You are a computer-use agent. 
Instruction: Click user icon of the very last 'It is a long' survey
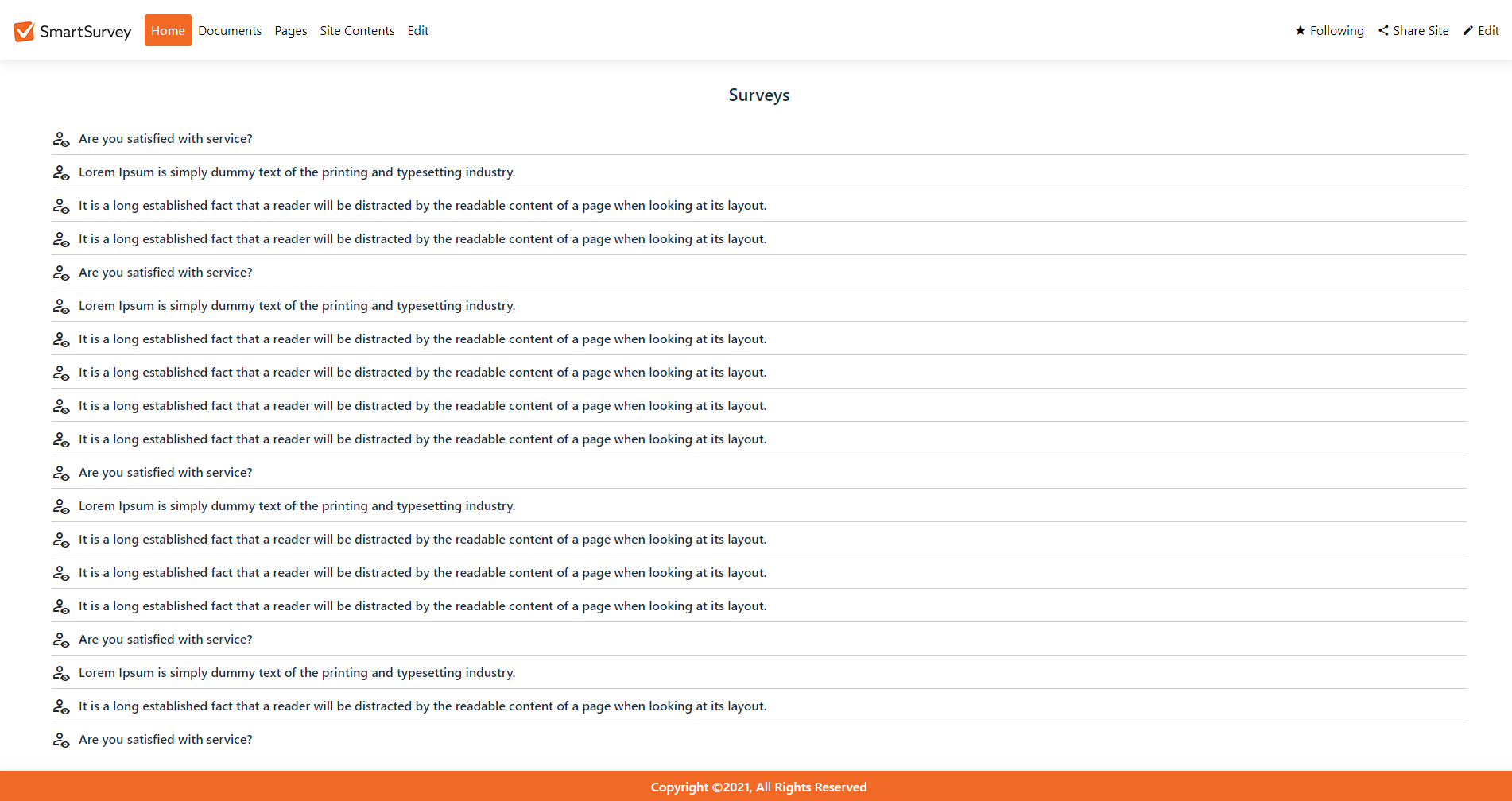pos(61,706)
